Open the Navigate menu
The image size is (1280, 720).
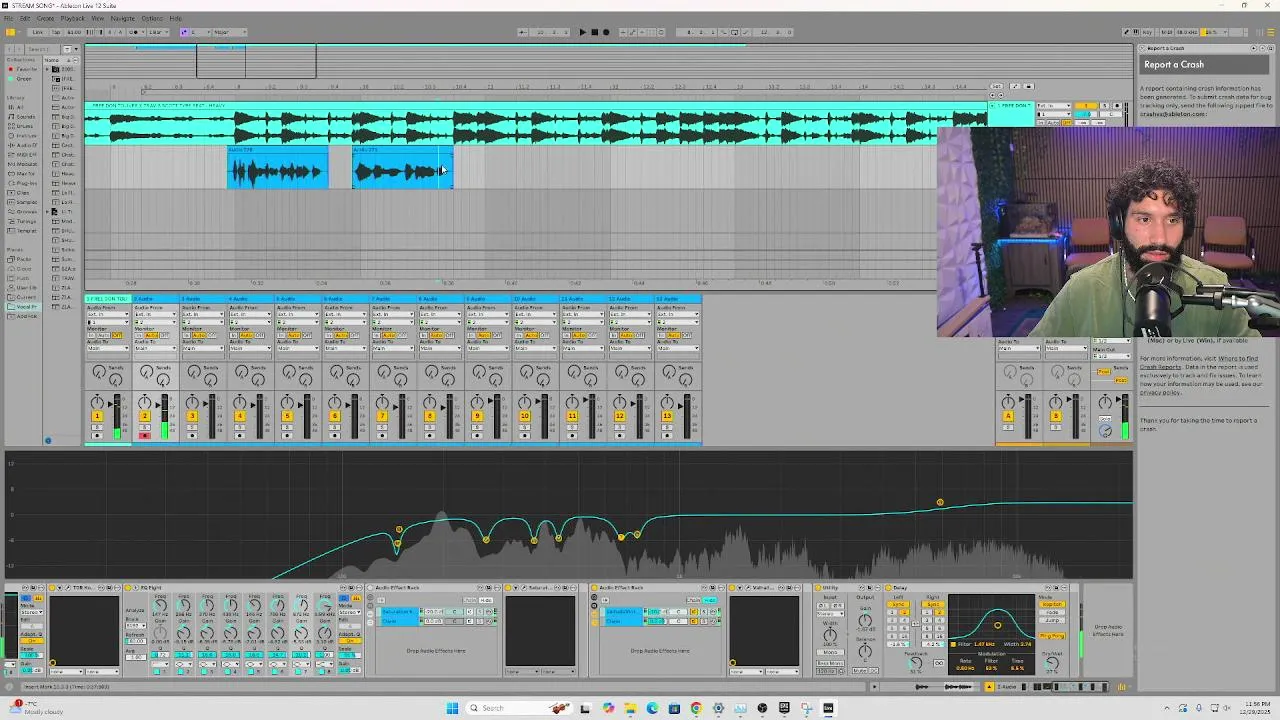[122, 18]
